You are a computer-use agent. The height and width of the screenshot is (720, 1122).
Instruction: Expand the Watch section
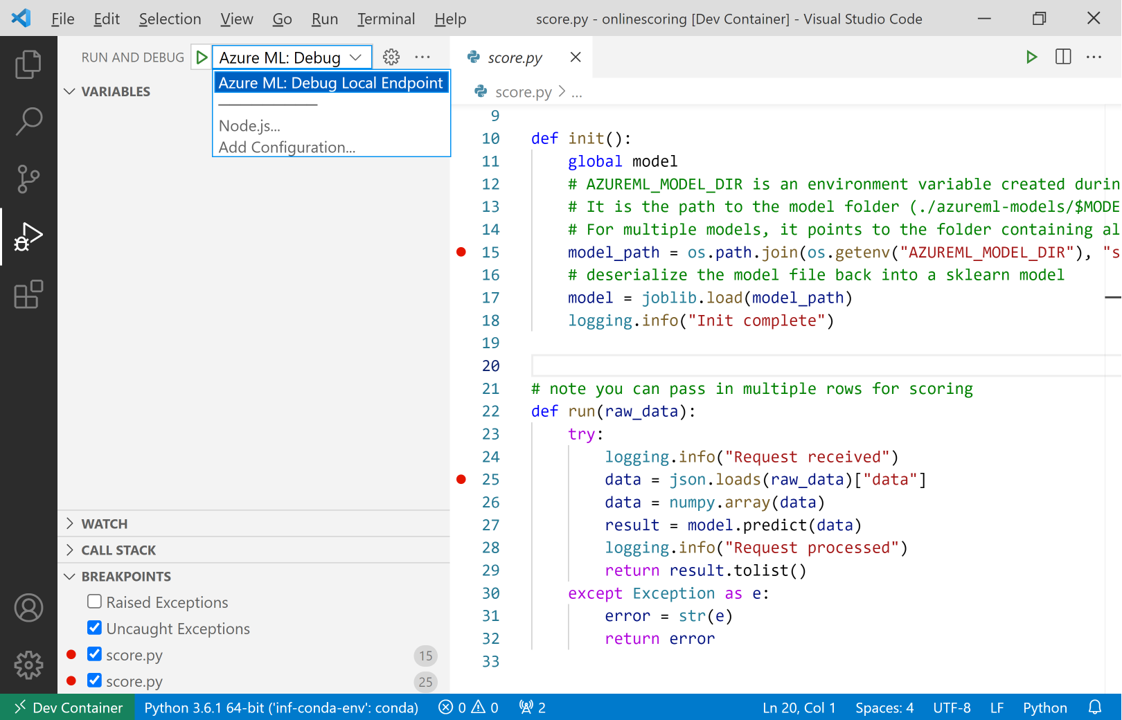click(x=104, y=524)
